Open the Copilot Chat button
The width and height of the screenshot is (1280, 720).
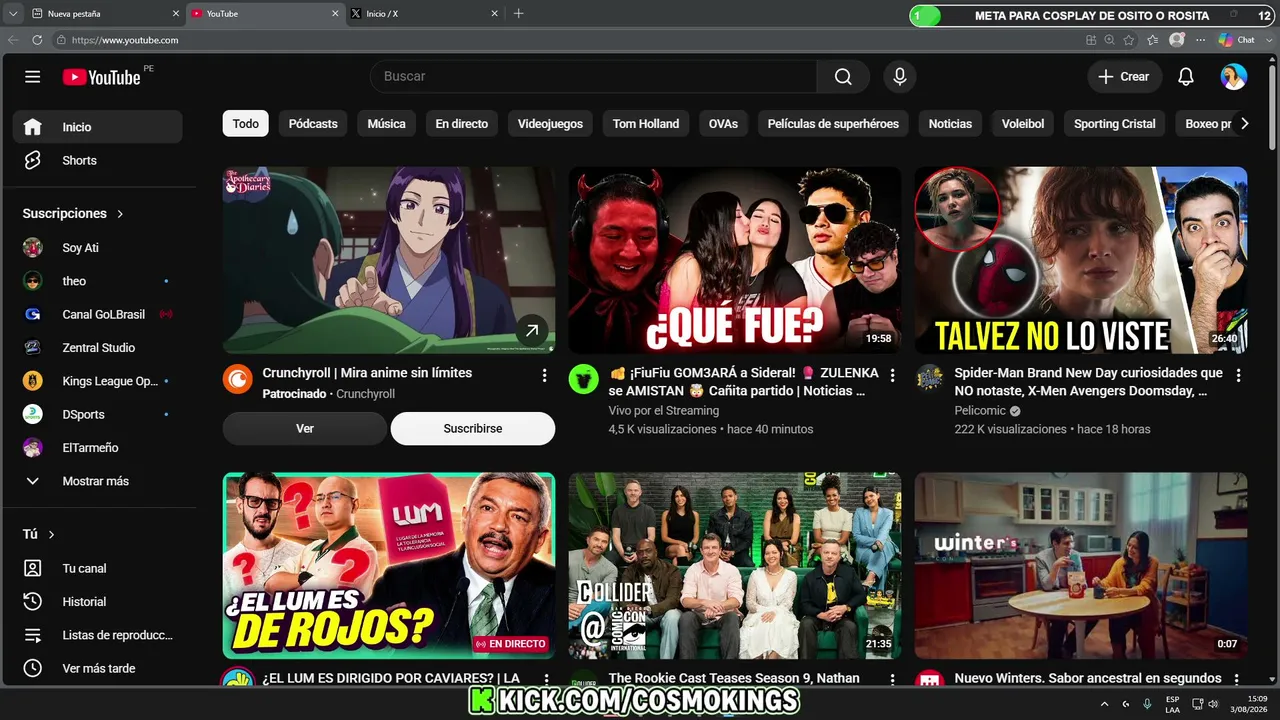pos(1237,40)
